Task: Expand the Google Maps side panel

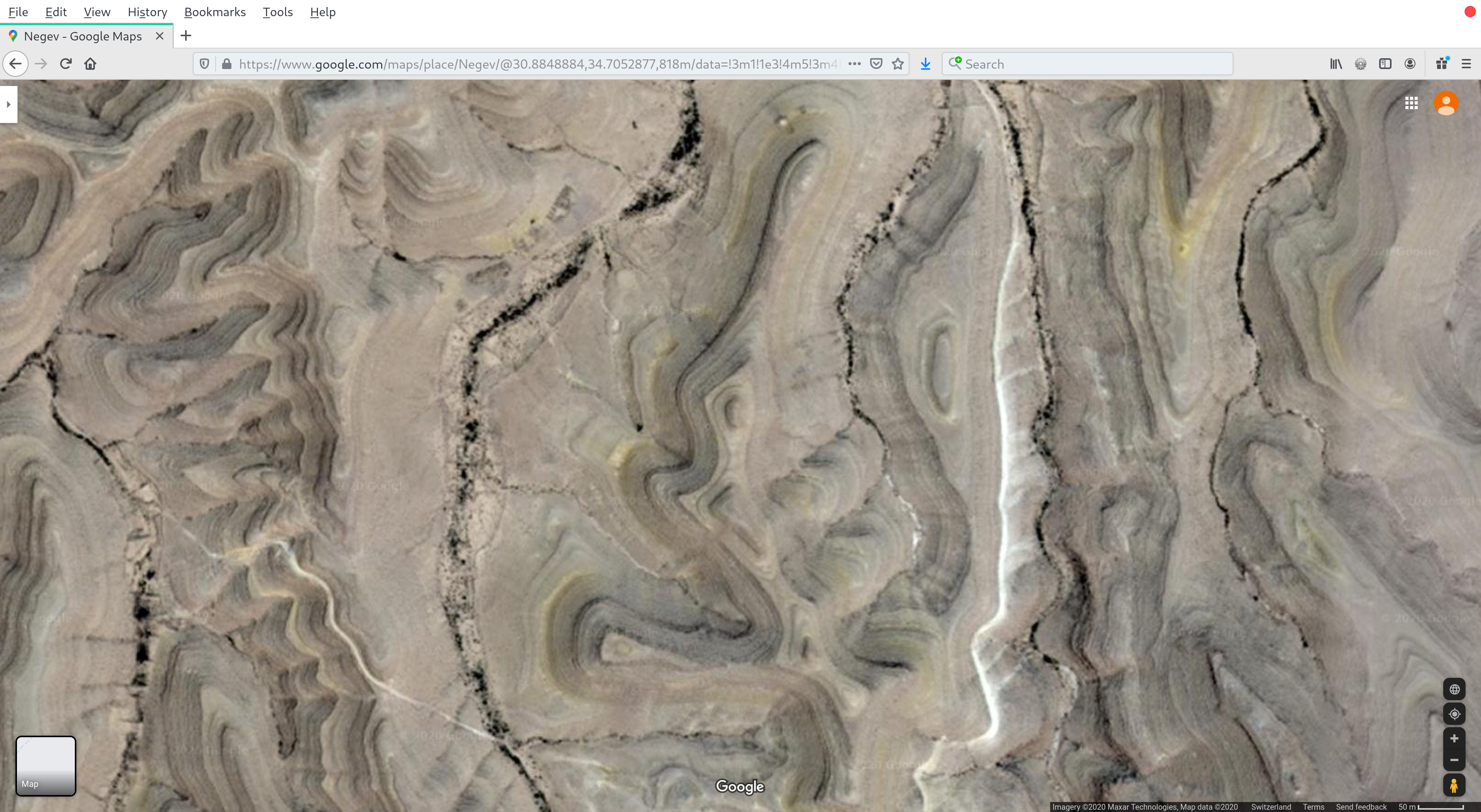Action: click(8, 104)
